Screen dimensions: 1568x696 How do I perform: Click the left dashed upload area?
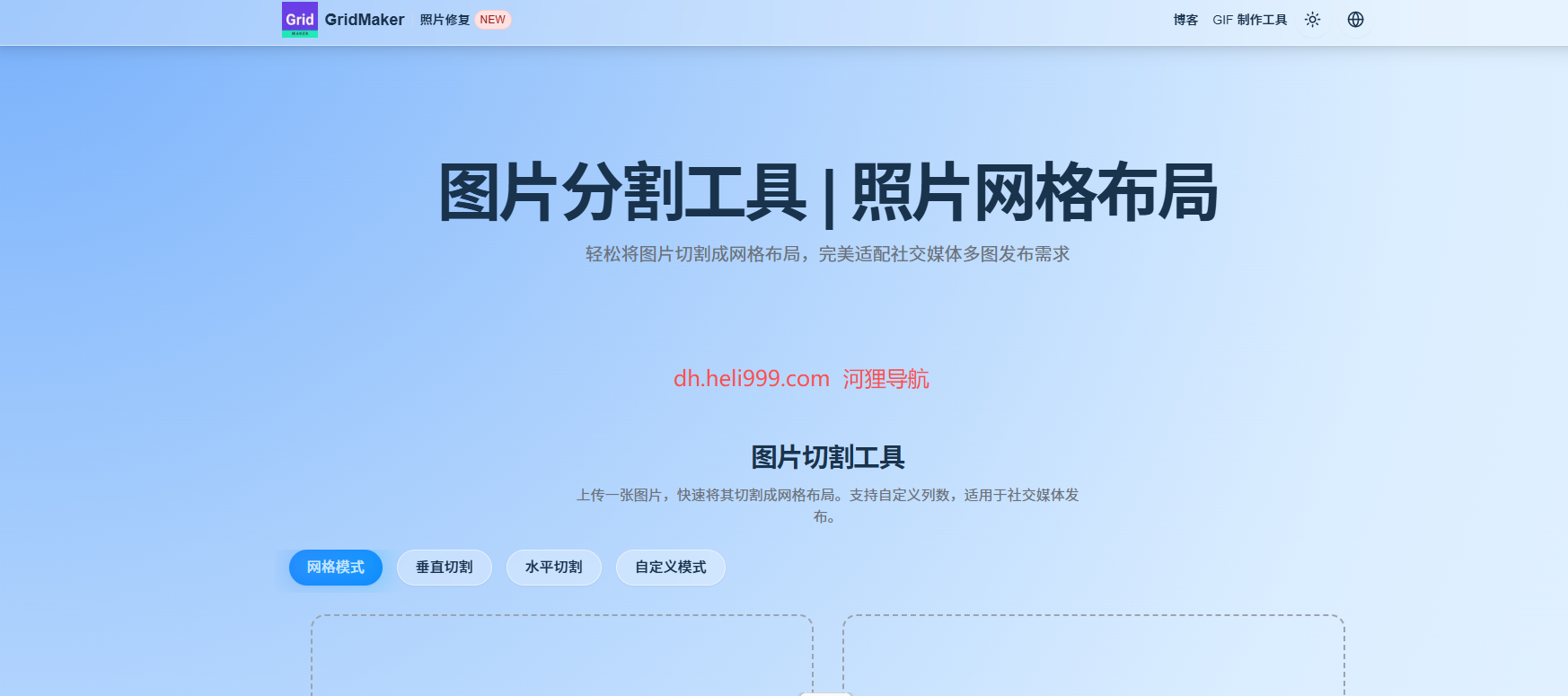click(x=562, y=656)
